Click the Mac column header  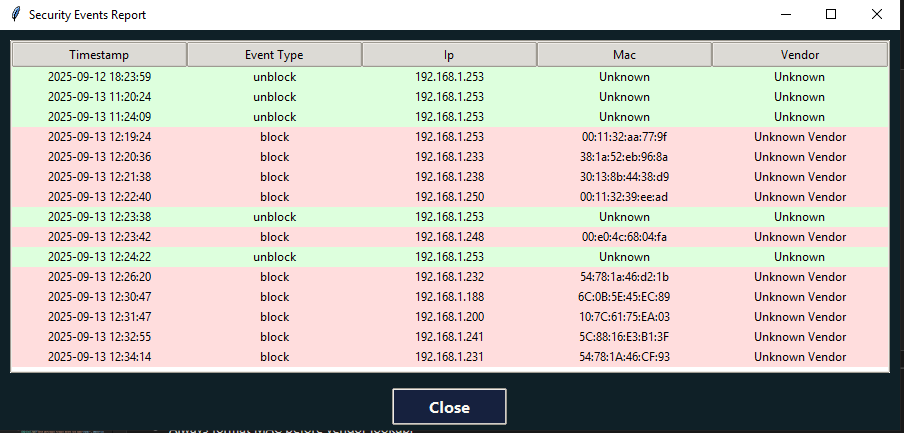tap(624, 55)
